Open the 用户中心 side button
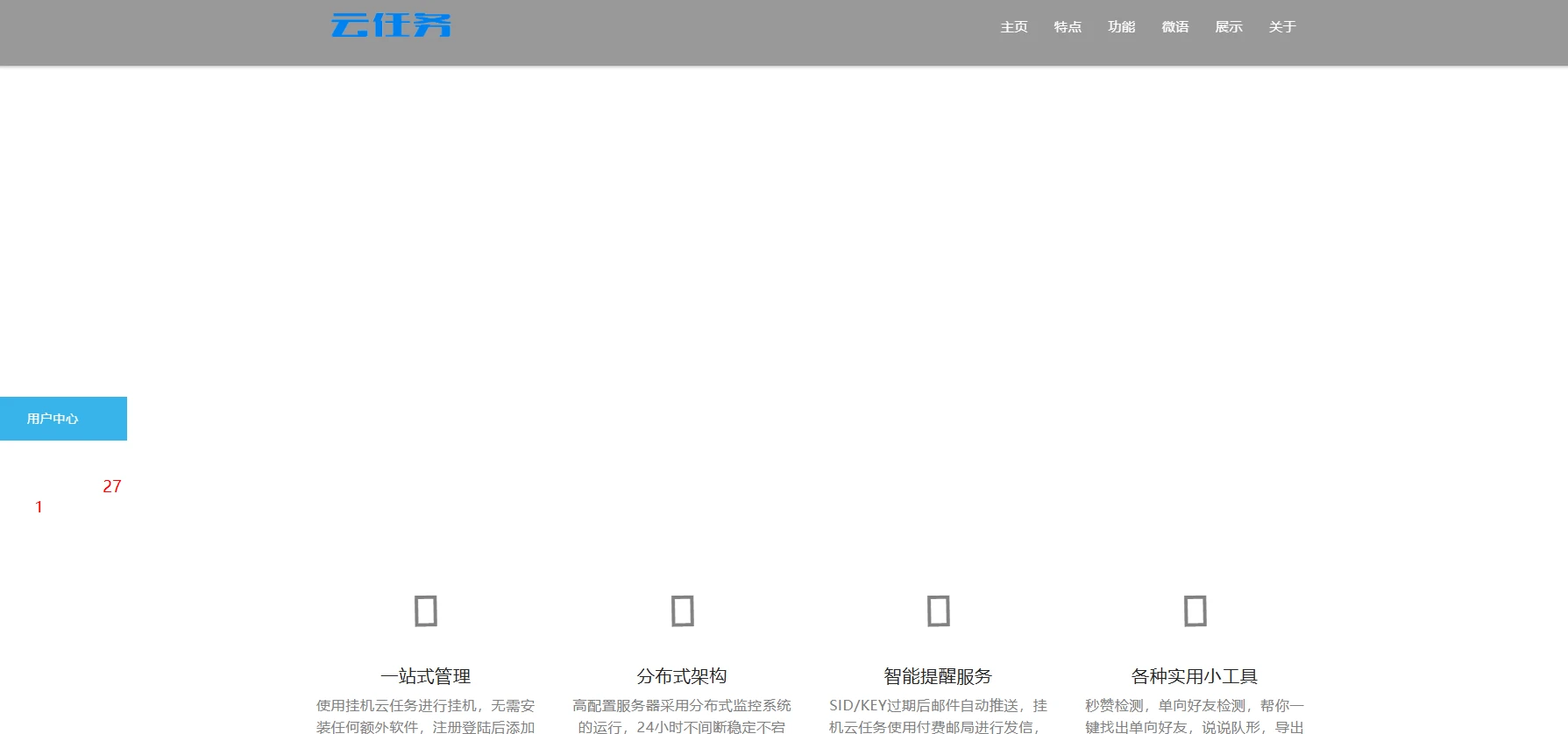The height and width of the screenshot is (734, 1568). coord(63,419)
